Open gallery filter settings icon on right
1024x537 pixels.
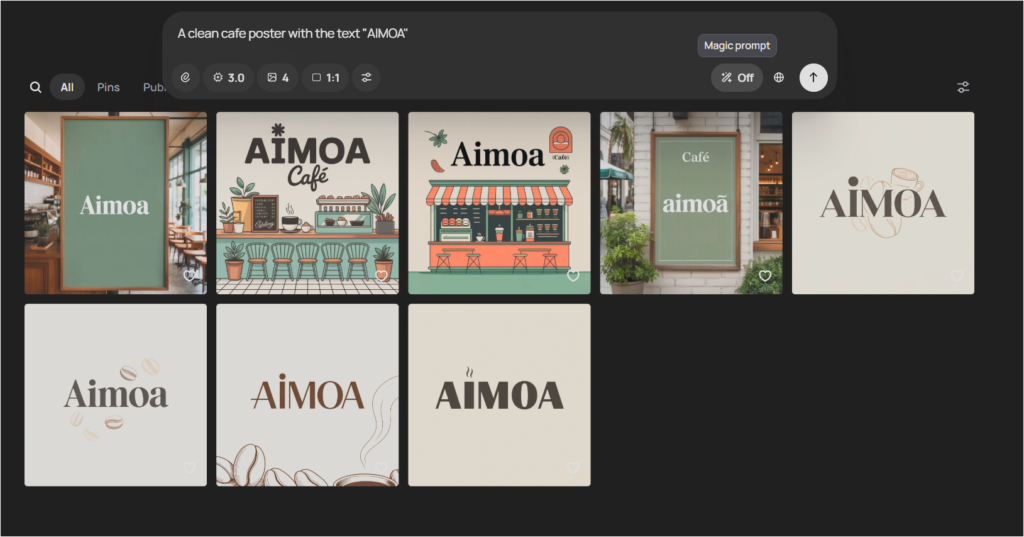tap(962, 87)
